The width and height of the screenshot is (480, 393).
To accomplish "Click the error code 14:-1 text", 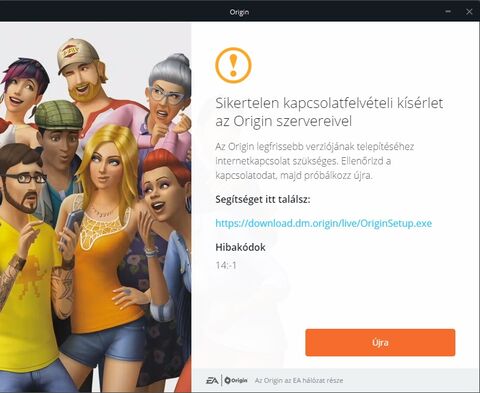I will pos(226,265).
